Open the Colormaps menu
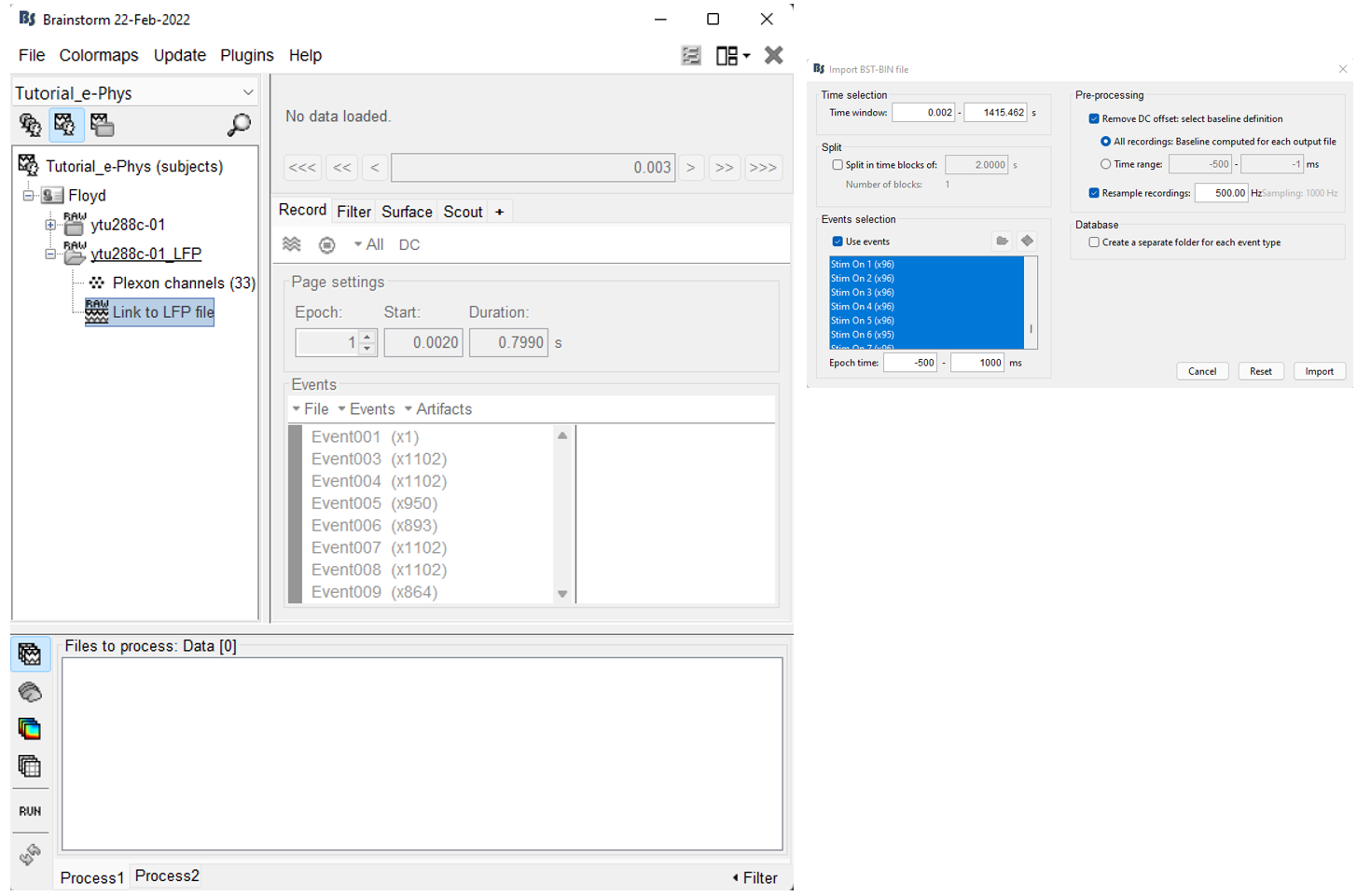1357x896 pixels. pos(99,56)
